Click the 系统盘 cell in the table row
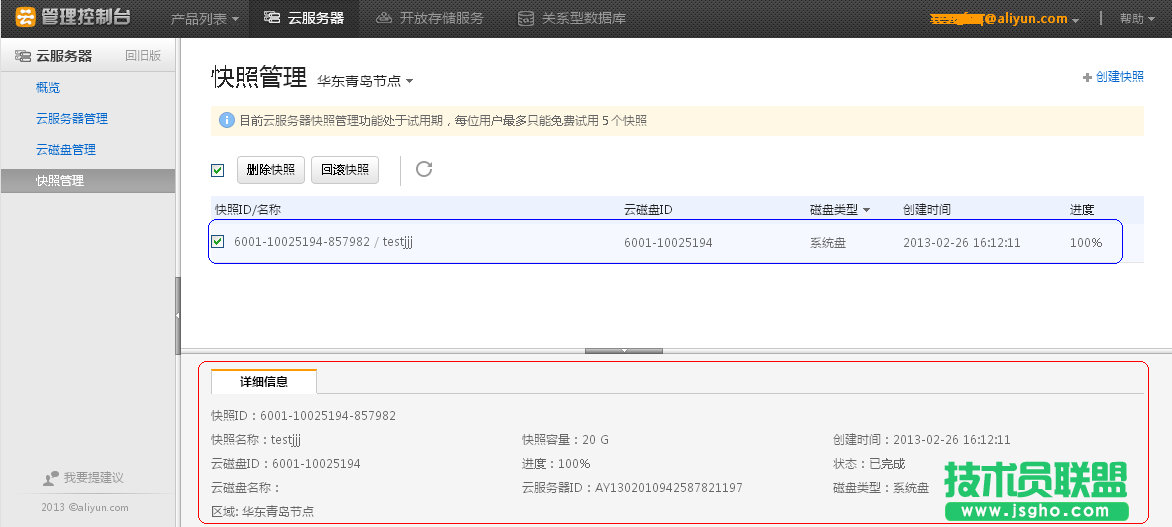This screenshot has height=527, width=1172. tap(827, 243)
